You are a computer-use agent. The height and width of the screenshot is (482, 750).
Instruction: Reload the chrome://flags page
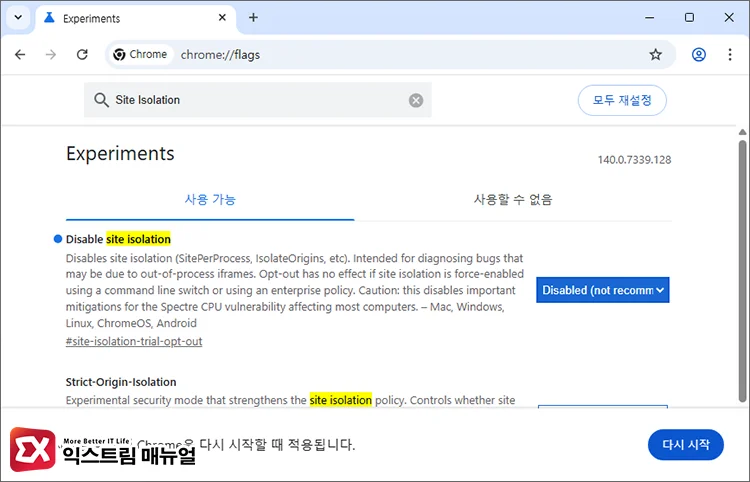pyautogui.click(x=82, y=55)
